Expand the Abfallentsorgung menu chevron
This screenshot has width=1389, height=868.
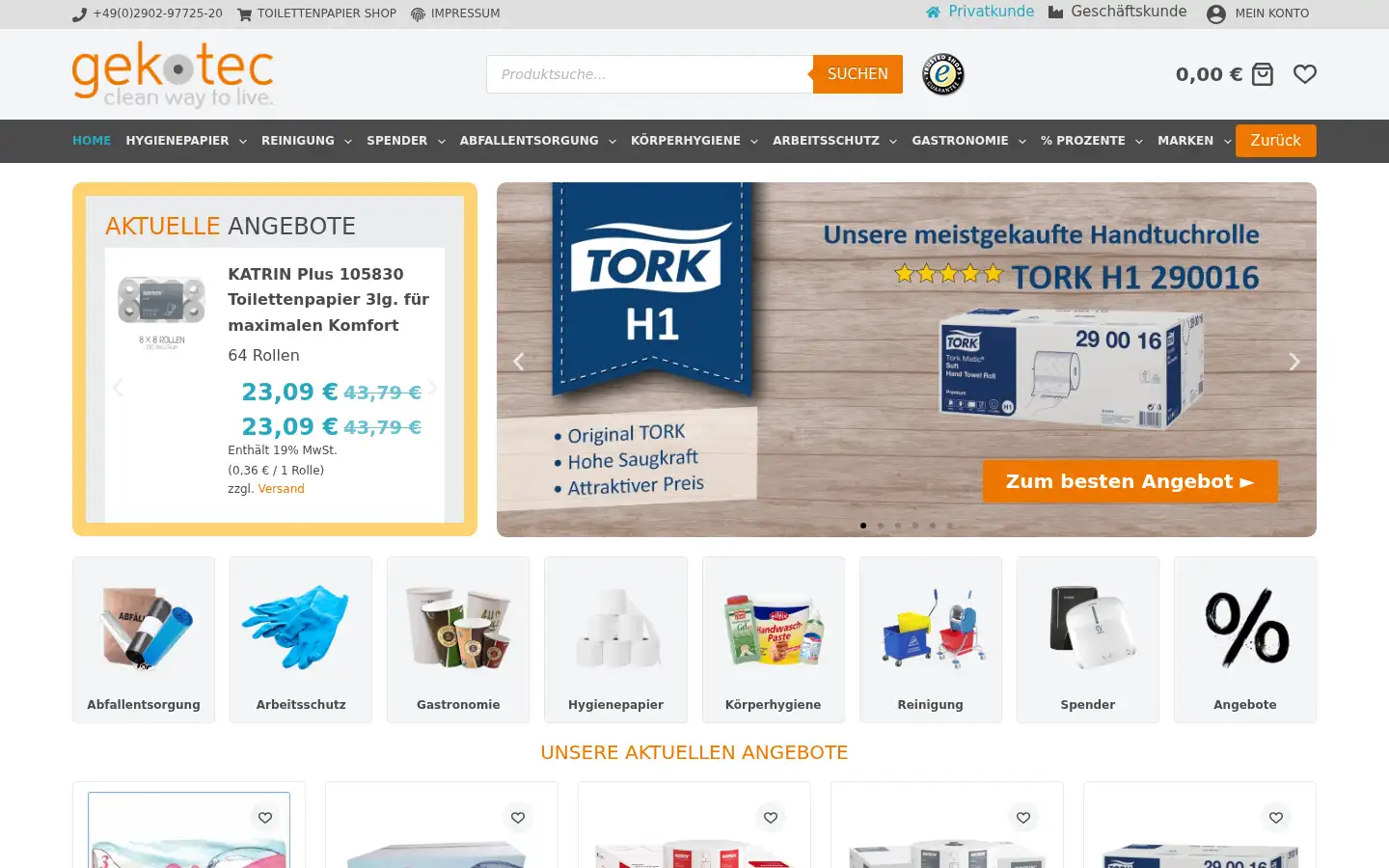coord(613,142)
